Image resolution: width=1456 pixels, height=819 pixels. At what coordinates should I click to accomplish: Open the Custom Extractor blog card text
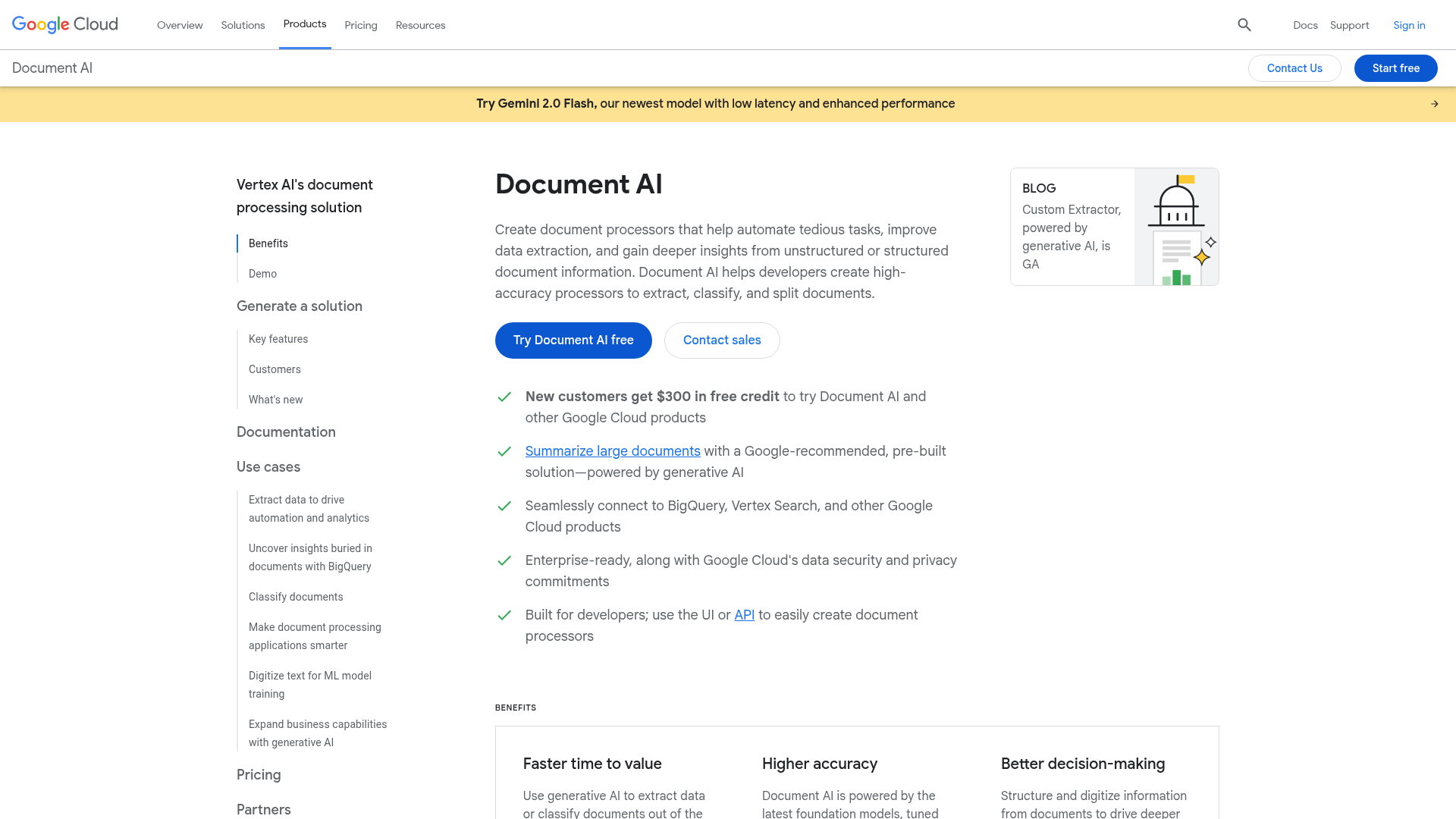click(x=1072, y=237)
